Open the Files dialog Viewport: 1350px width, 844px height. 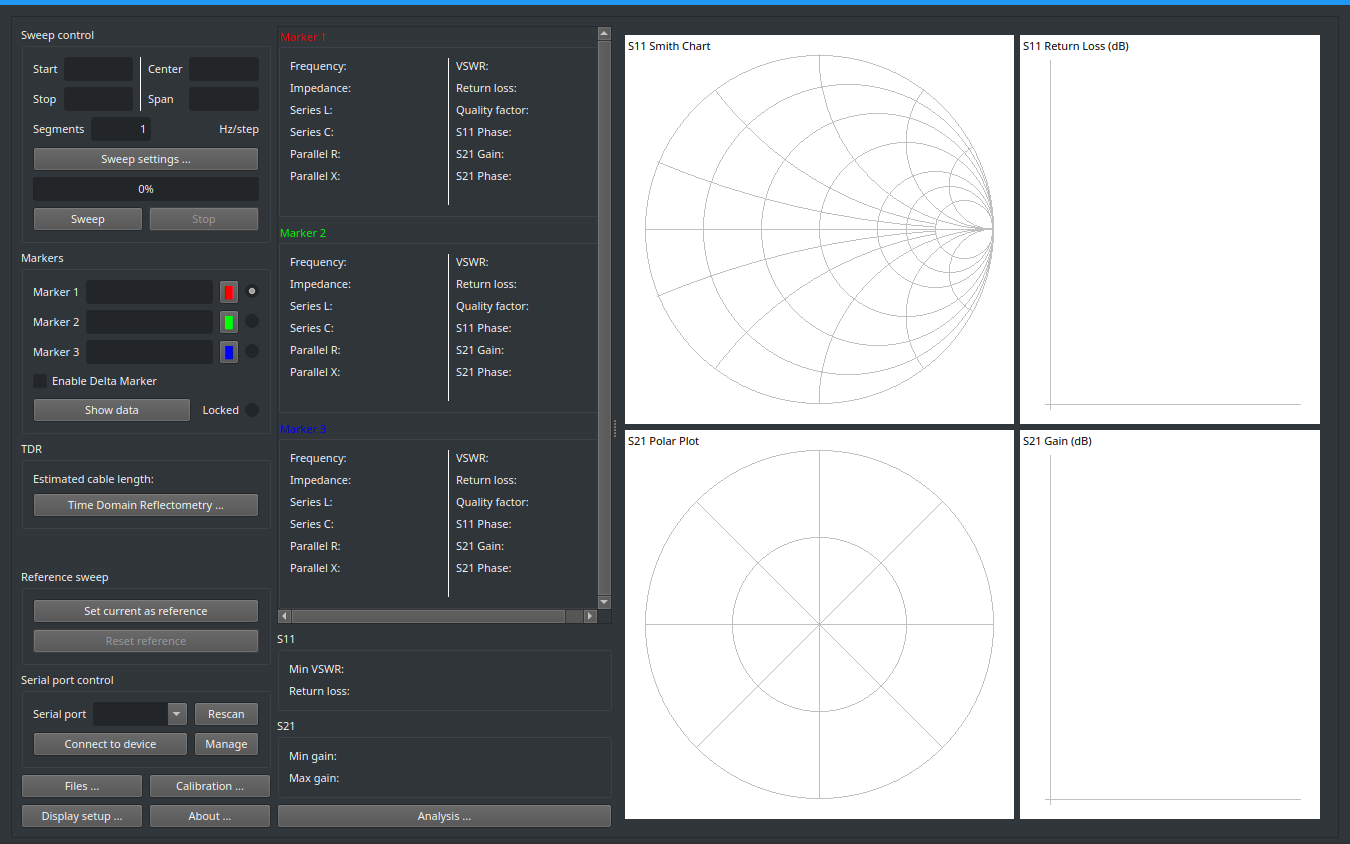point(82,786)
